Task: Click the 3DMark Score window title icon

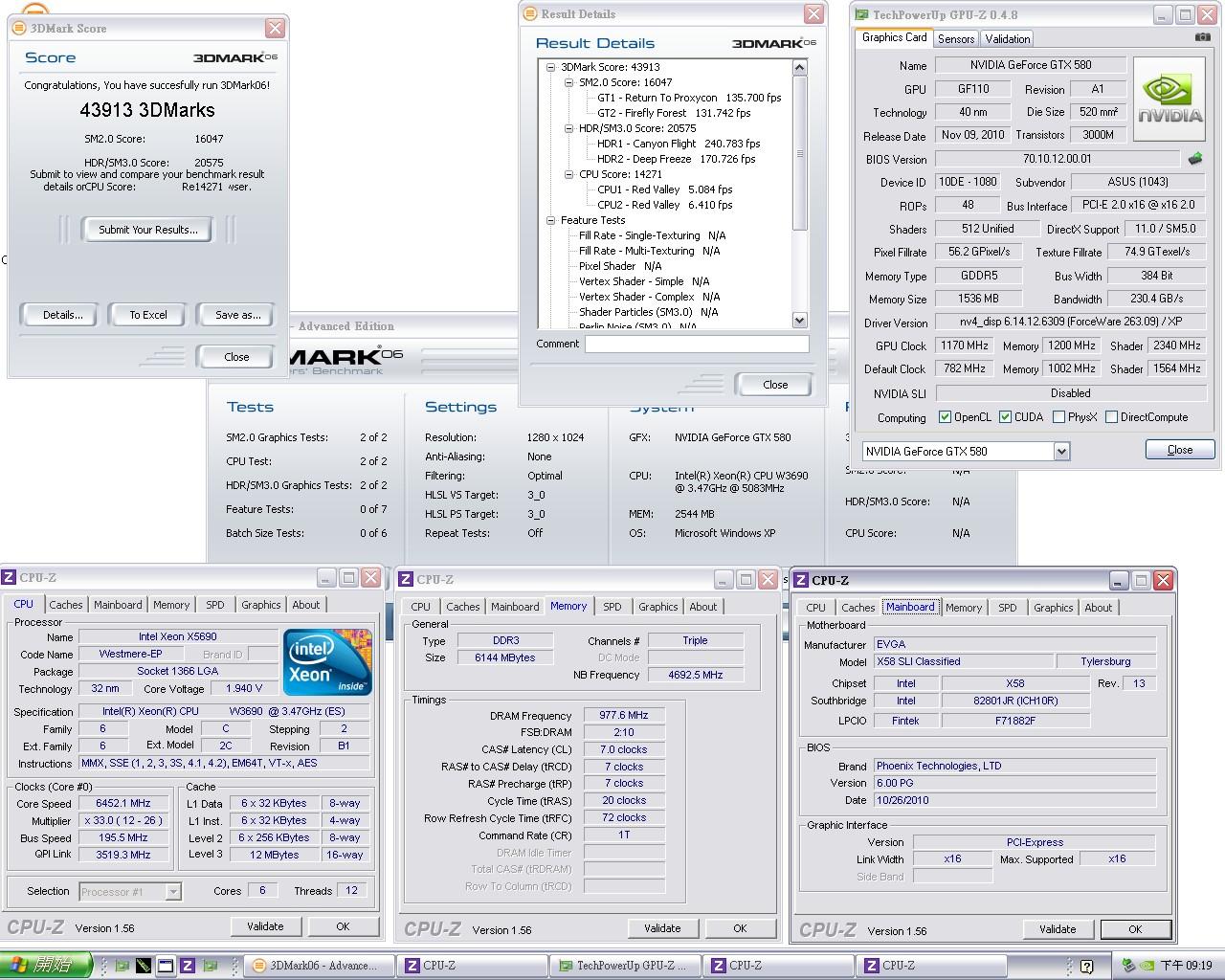Action: click(x=18, y=28)
